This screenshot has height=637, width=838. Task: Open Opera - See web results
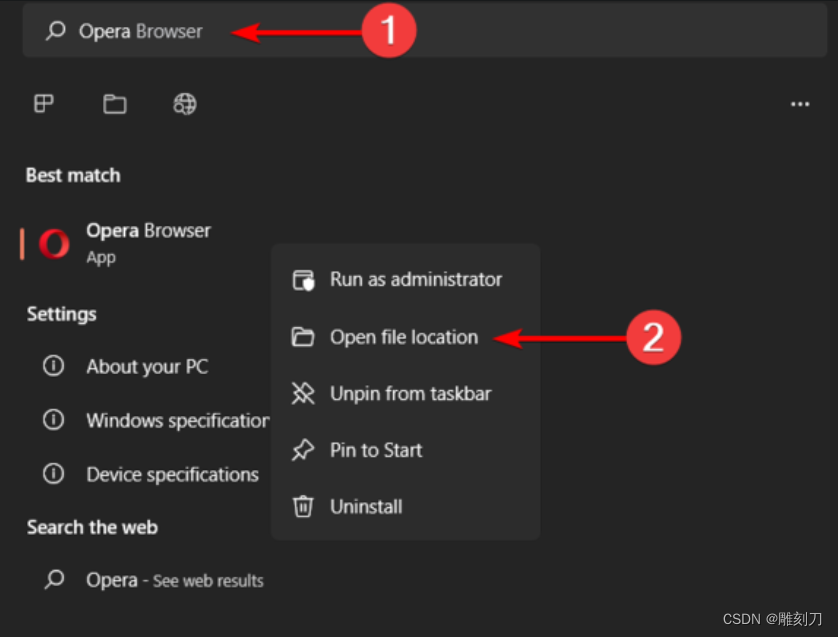(x=155, y=580)
